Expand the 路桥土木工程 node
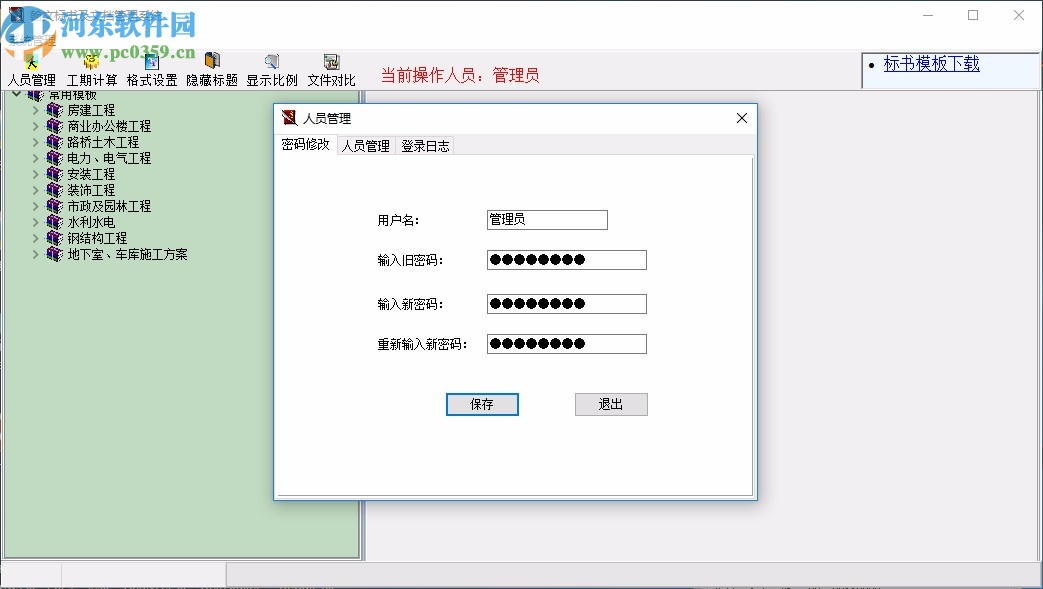 click(36, 141)
